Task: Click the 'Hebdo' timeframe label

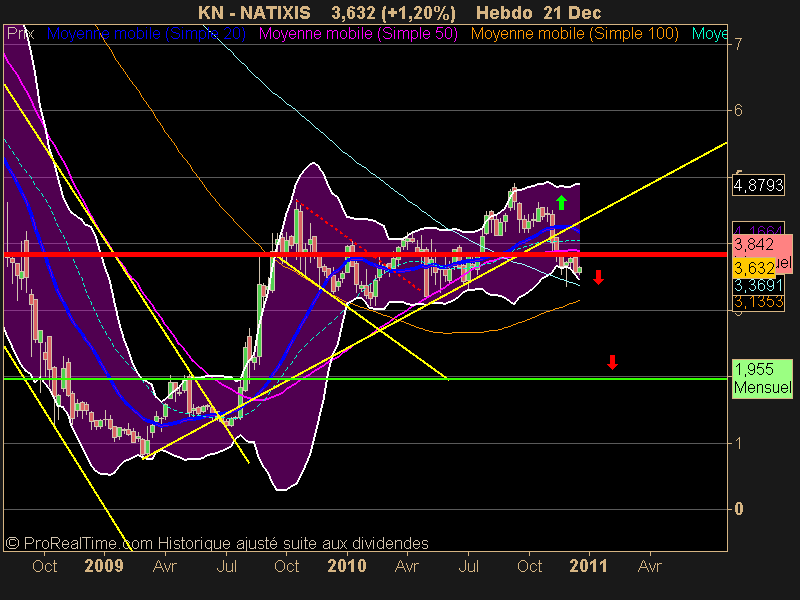Action: [x=504, y=13]
